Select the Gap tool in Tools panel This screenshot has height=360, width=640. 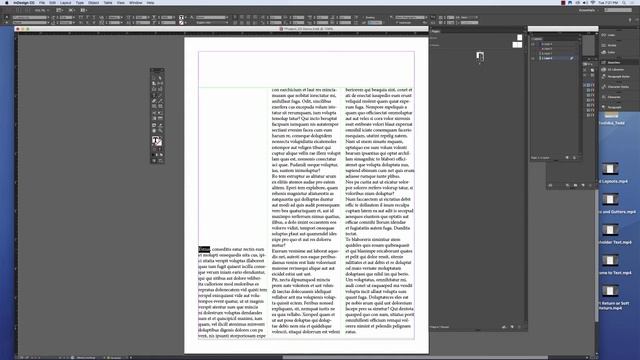pyautogui.click(x=160, y=83)
